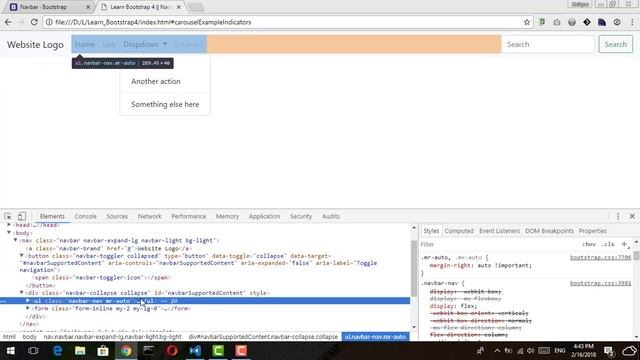Open the volume control in system tray

(531, 351)
